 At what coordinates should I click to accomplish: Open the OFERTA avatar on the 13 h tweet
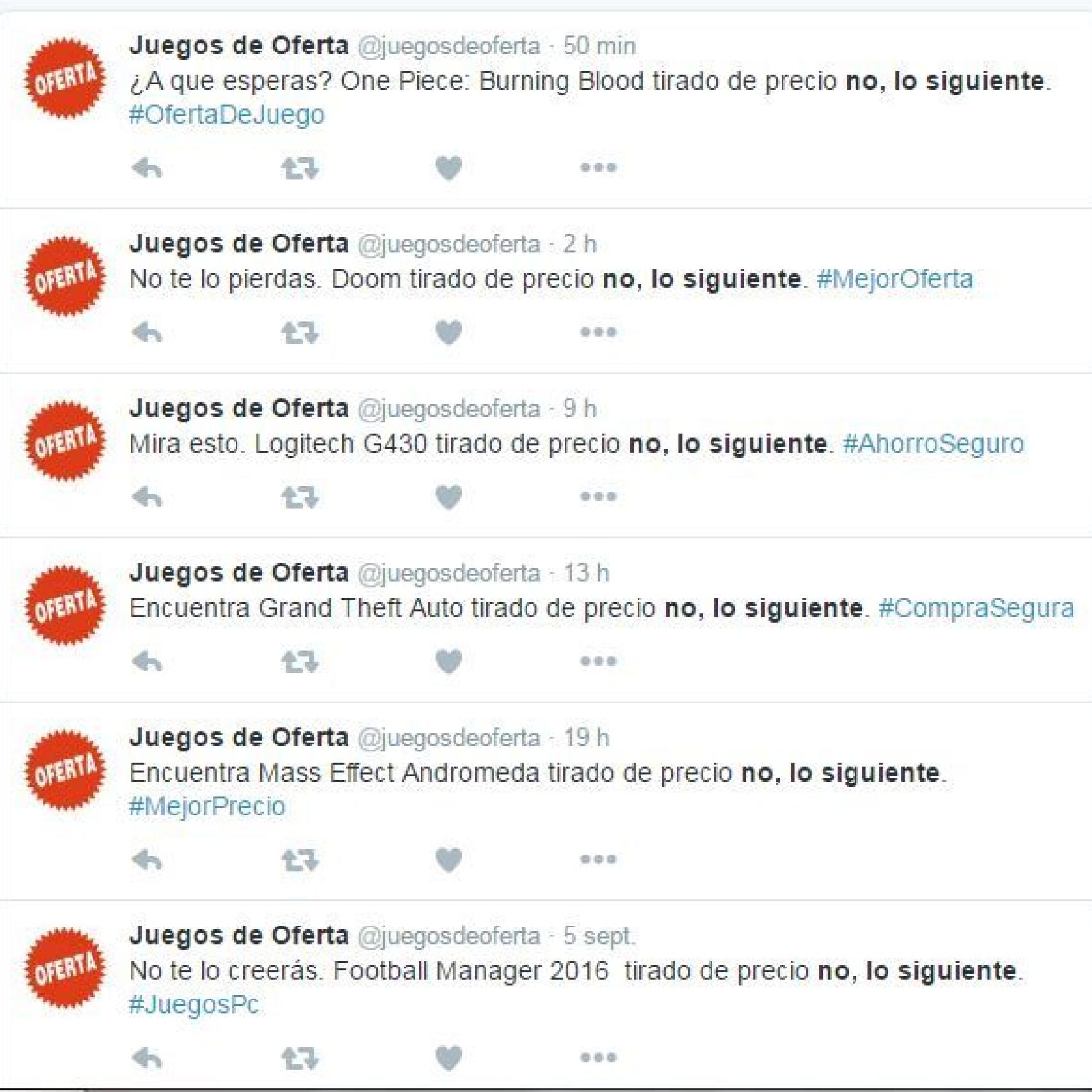(65, 606)
